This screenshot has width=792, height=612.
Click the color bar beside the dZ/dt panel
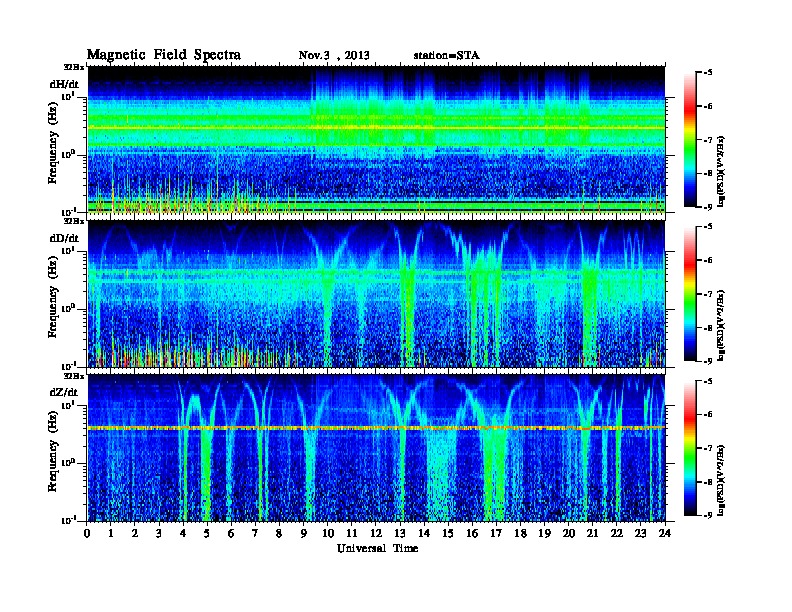click(690, 447)
